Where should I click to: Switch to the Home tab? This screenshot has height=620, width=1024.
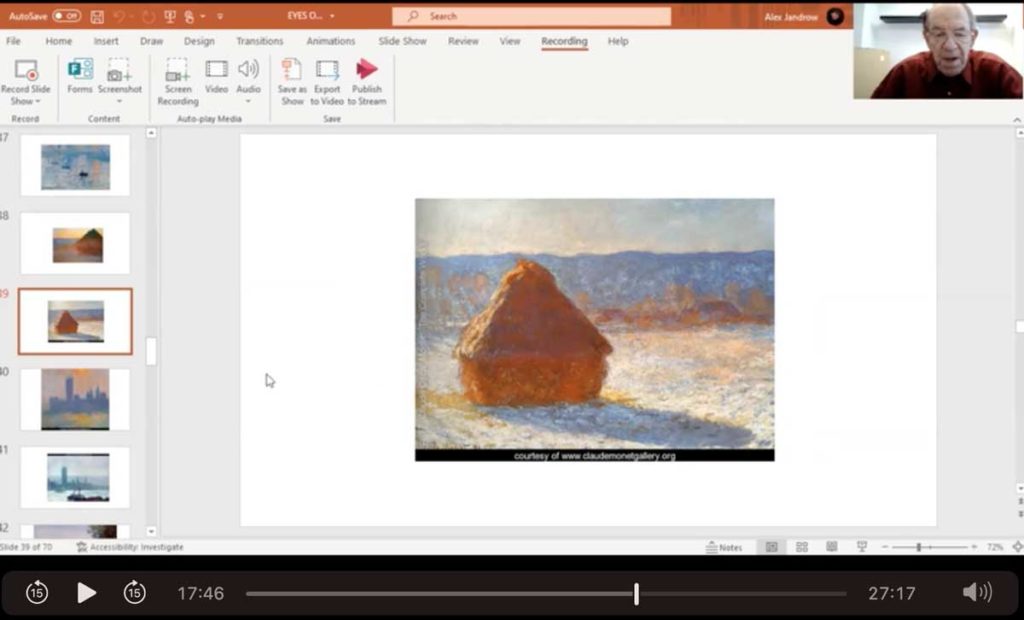[x=59, y=41]
